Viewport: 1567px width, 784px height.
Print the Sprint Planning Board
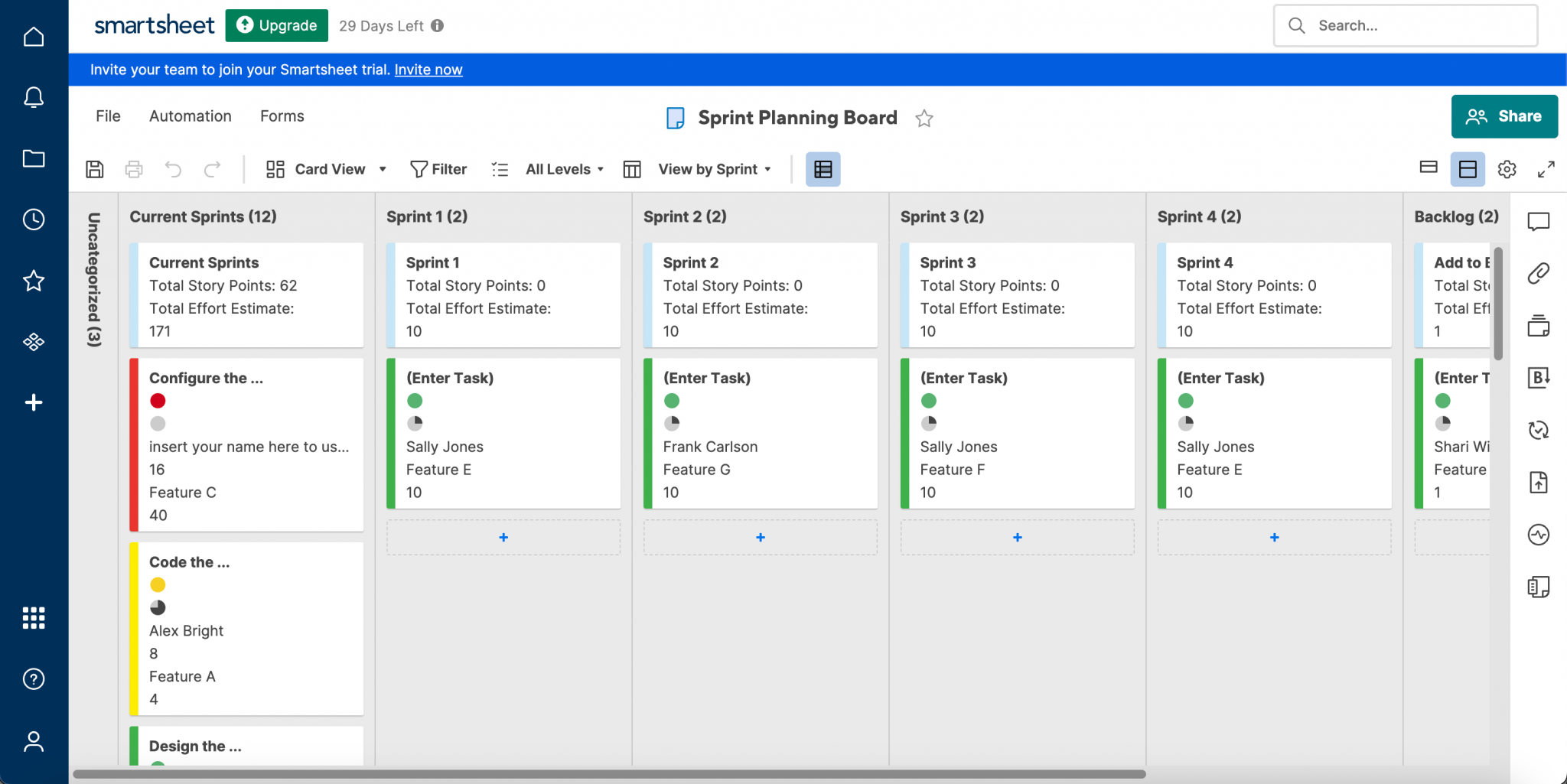(x=134, y=169)
